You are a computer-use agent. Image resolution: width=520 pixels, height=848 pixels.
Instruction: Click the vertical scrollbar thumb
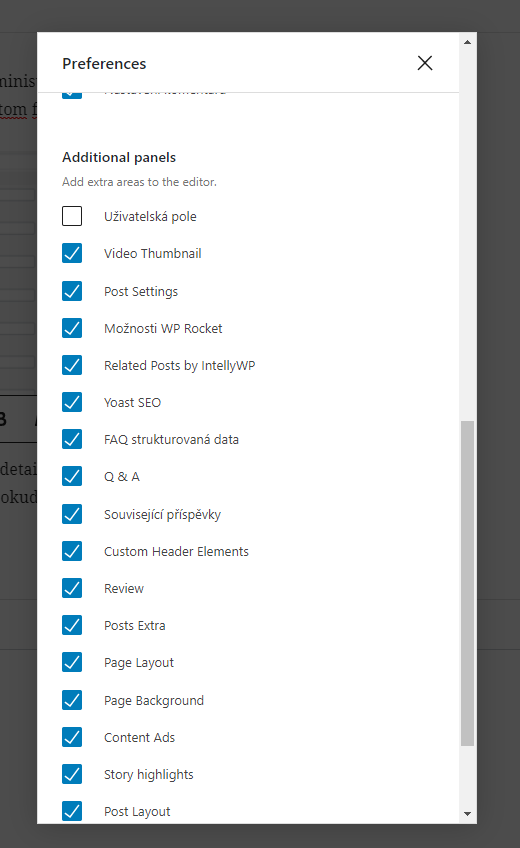click(x=468, y=583)
